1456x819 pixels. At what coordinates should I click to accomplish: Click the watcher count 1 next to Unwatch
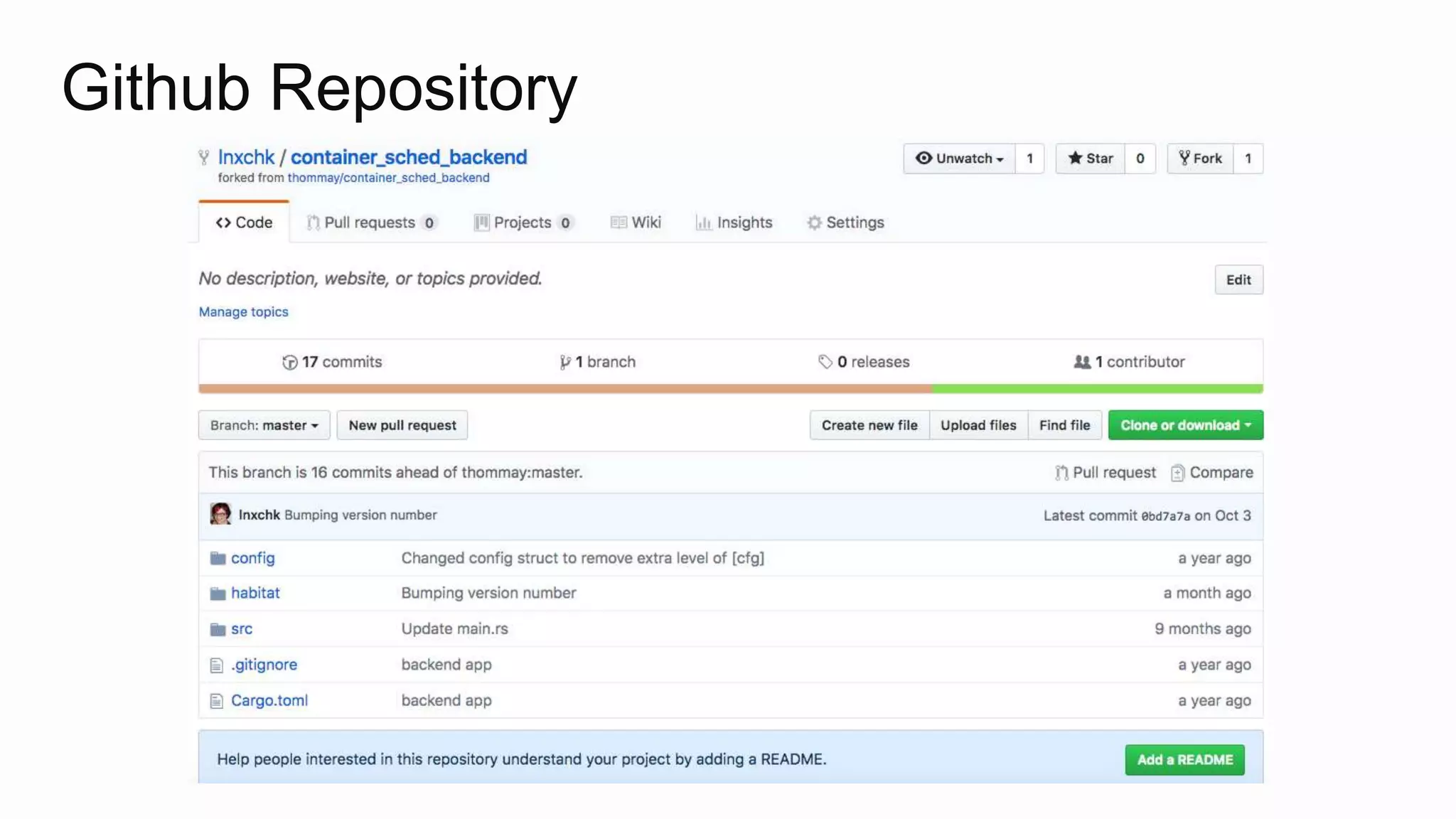pyautogui.click(x=1029, y=159)
